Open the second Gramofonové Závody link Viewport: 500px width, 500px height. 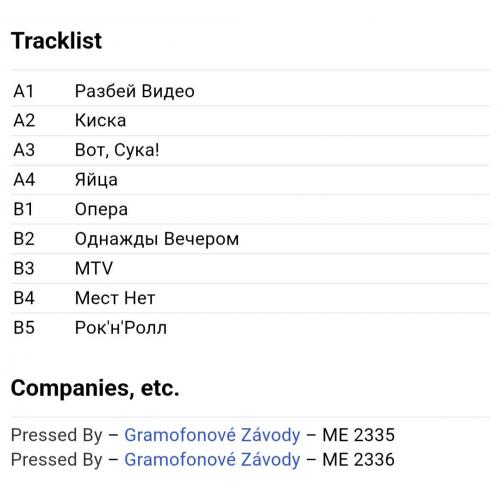(x=212, y=460)
